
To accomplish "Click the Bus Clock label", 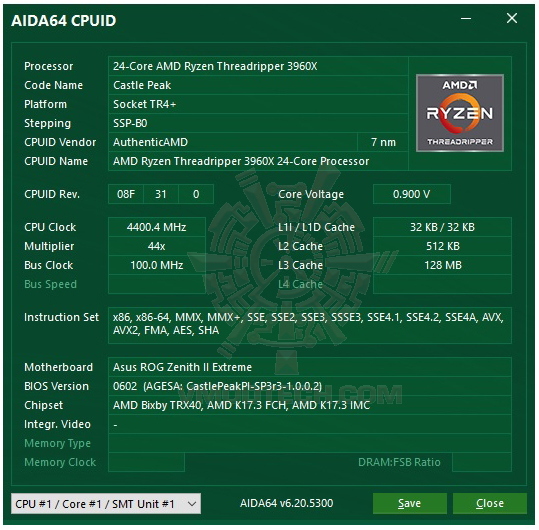I will pos(48,265).
